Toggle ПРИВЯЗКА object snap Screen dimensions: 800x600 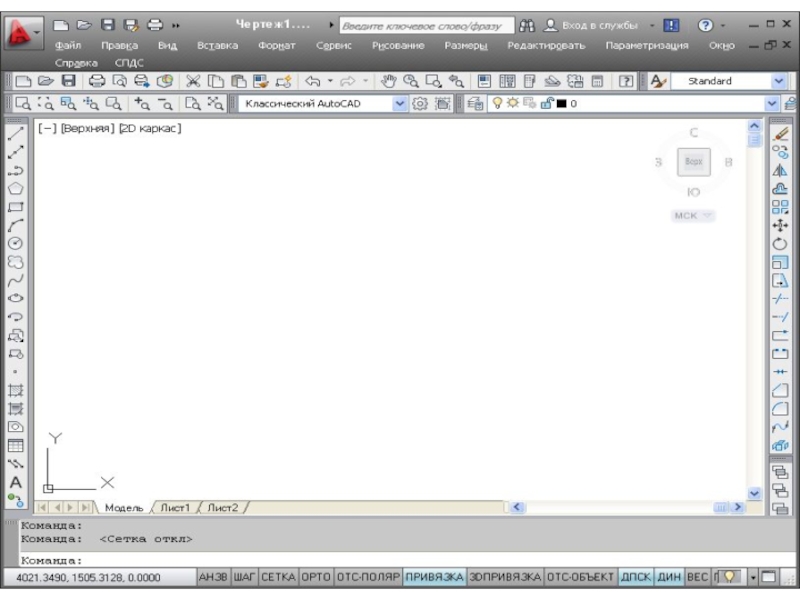click(434, 577)
